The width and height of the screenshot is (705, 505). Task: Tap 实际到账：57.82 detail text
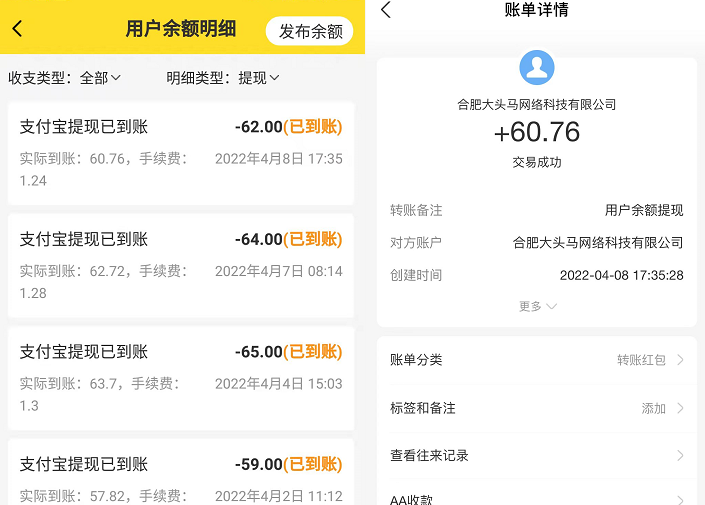pyautogui.click(x=103, y=496)
